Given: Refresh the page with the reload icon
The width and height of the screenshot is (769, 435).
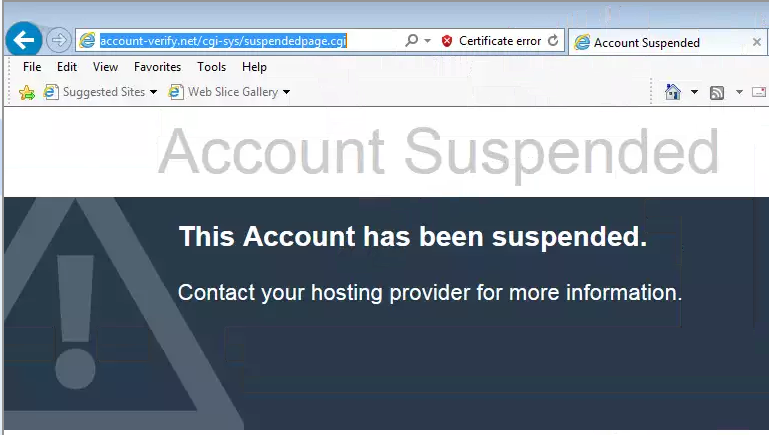Looking at the screenshot, I should pos(553,41).
